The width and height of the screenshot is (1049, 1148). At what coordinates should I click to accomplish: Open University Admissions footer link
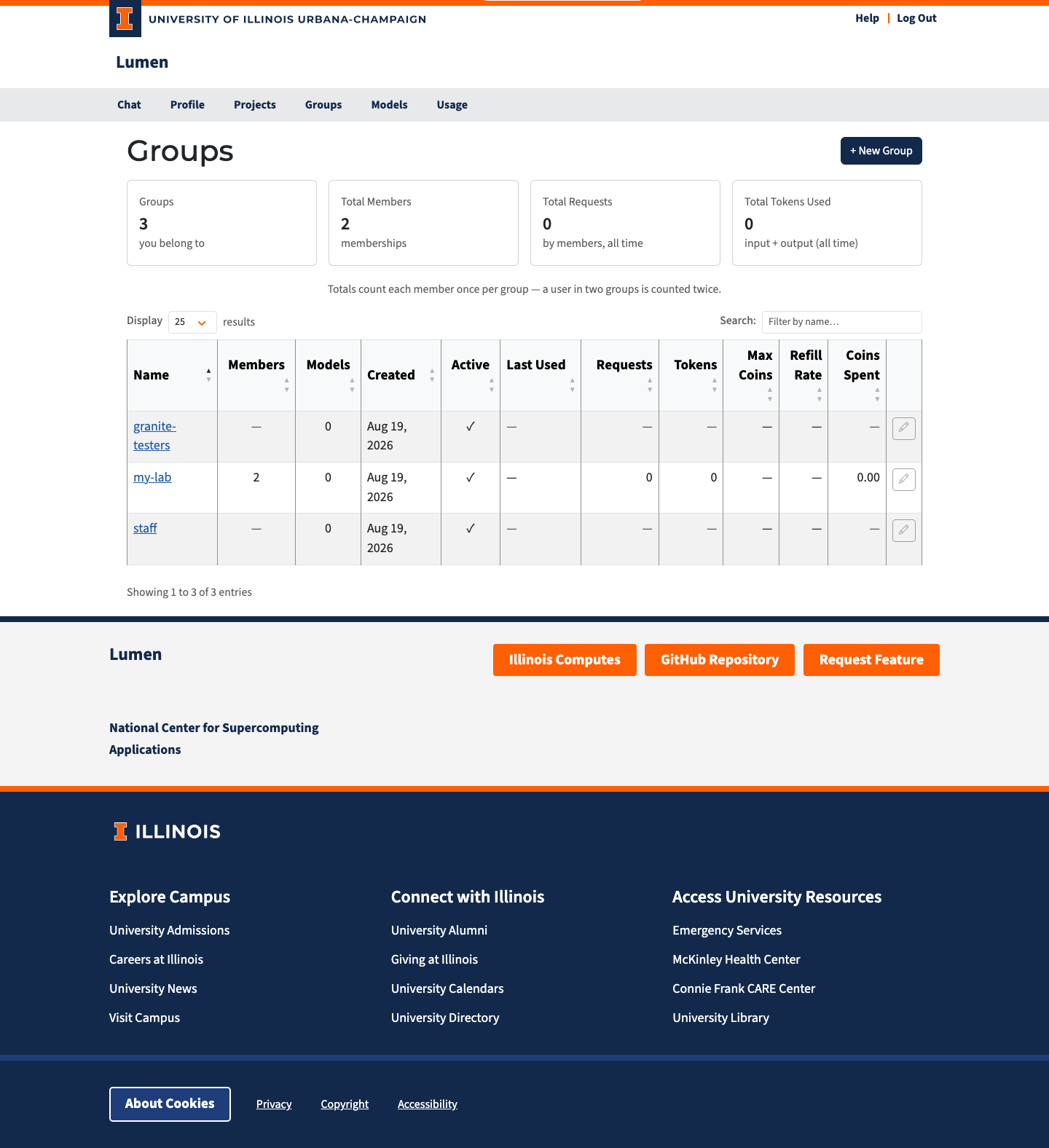click(169, 930)
